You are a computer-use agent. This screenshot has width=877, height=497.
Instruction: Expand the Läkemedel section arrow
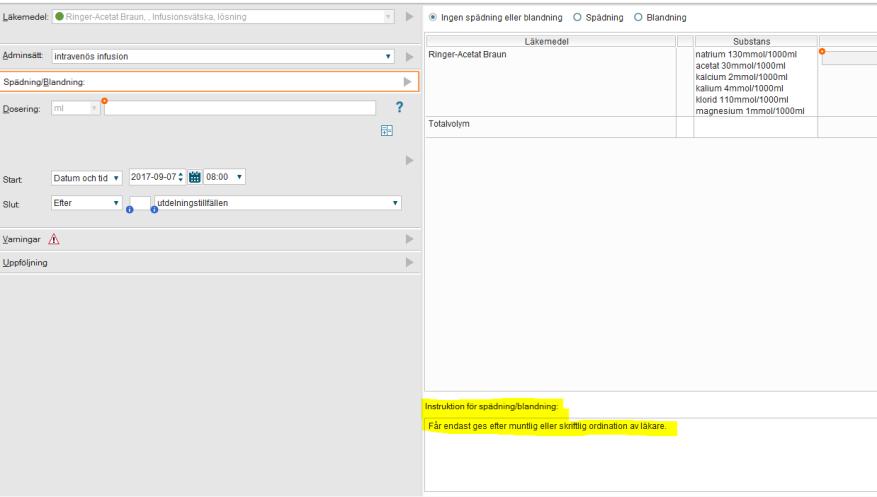[409, 17]
